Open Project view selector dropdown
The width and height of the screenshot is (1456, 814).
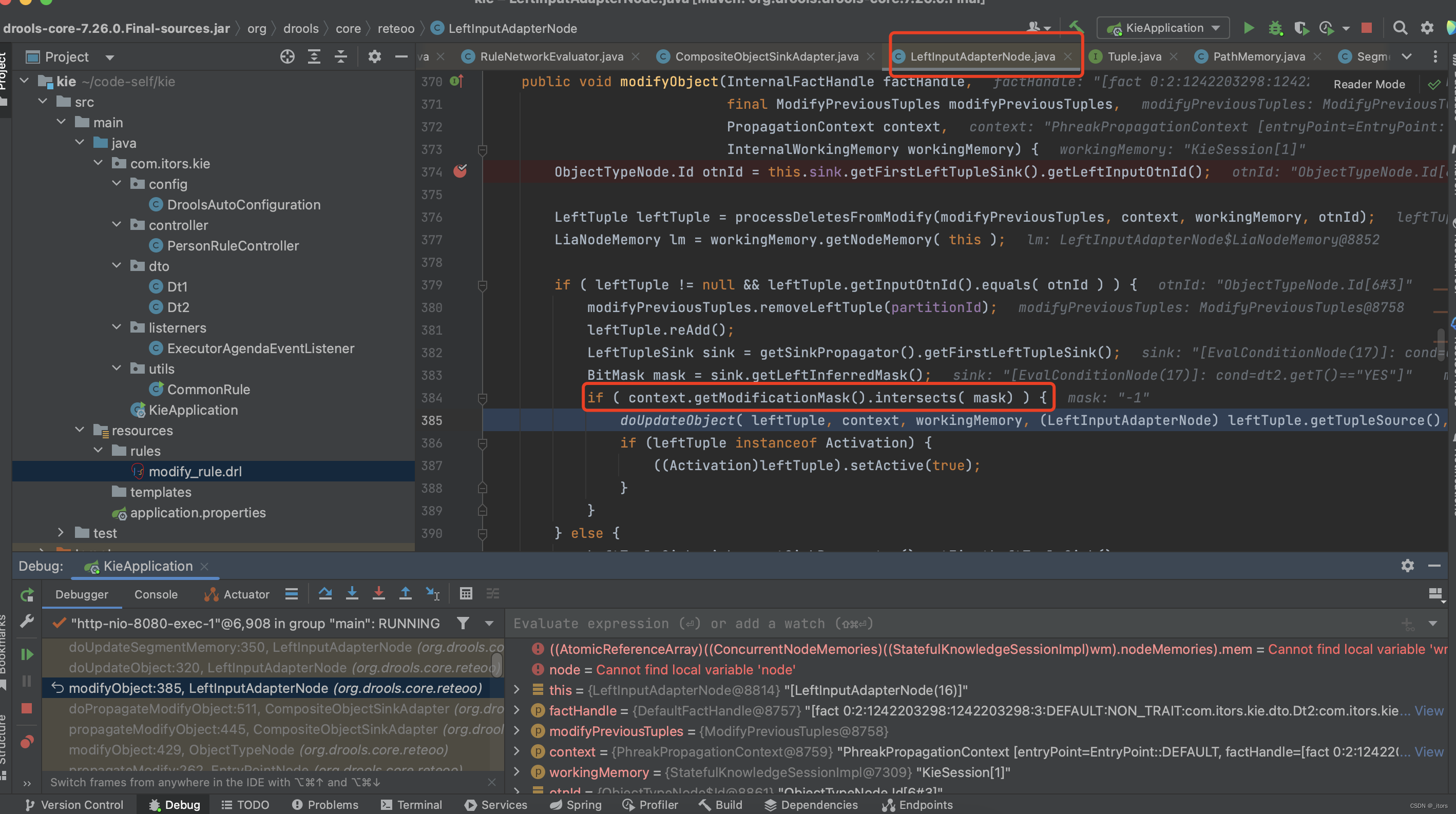(x=110, y=57)
